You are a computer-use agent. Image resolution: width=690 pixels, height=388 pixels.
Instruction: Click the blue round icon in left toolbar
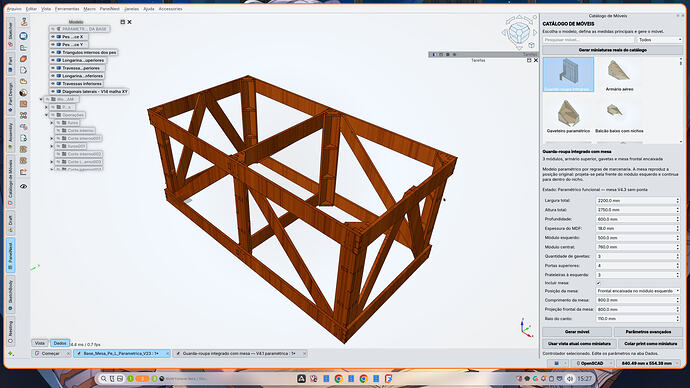[x=24, y=36]
